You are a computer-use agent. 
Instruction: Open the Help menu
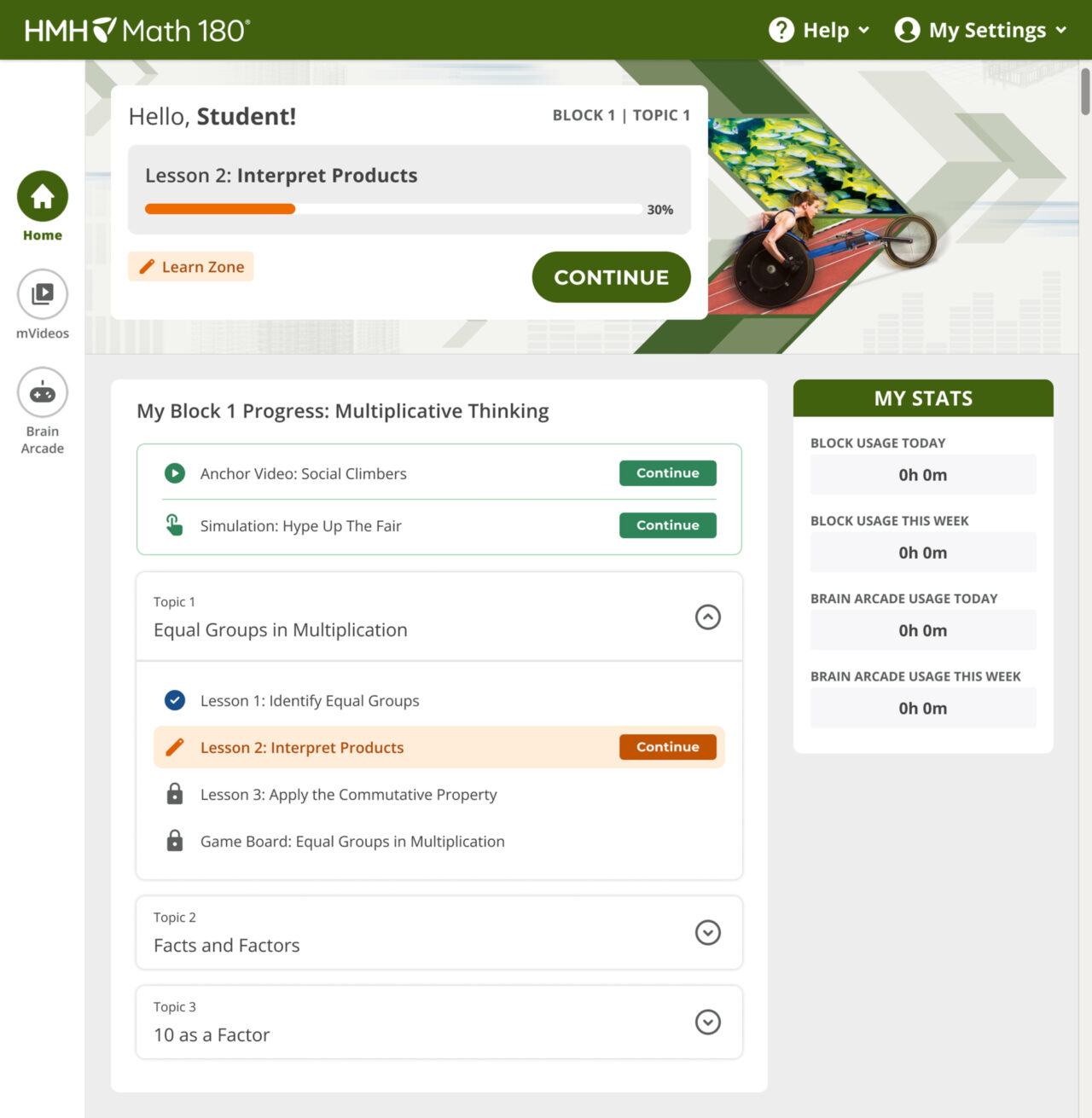pyautogui.click(x=826, y=29)
